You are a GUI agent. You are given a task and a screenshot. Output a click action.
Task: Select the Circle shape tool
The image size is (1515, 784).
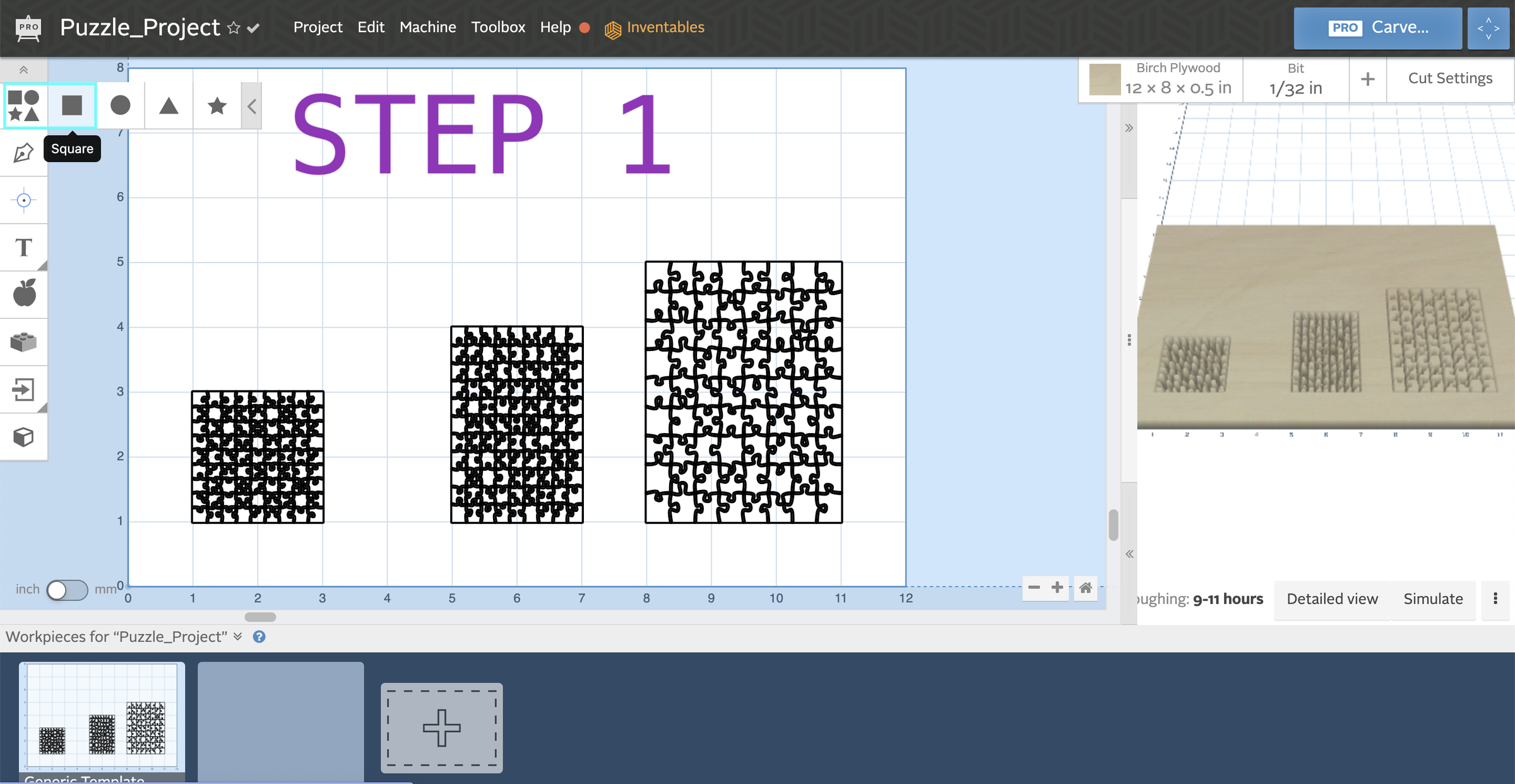(120, 105)
